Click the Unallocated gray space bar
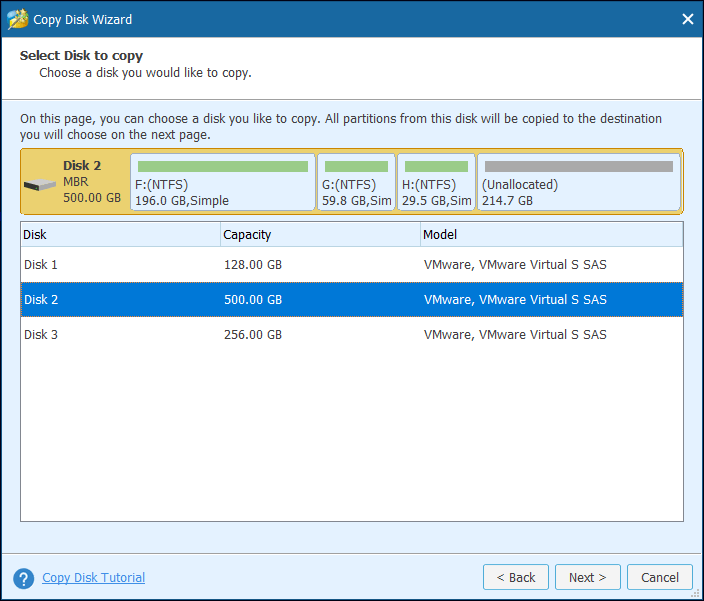 tap(579, 167)
